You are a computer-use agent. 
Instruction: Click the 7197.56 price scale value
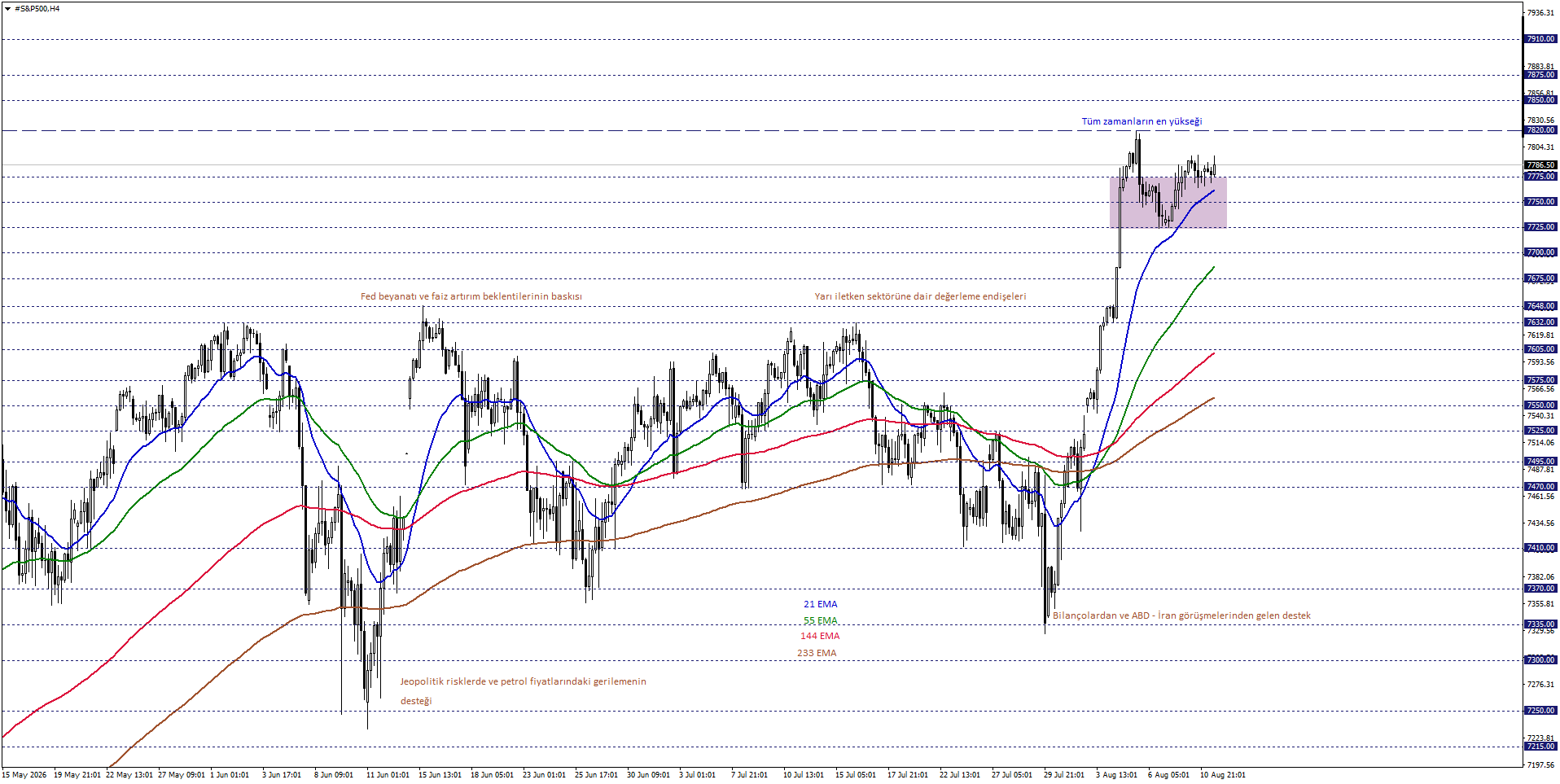tap(1540, 765)
